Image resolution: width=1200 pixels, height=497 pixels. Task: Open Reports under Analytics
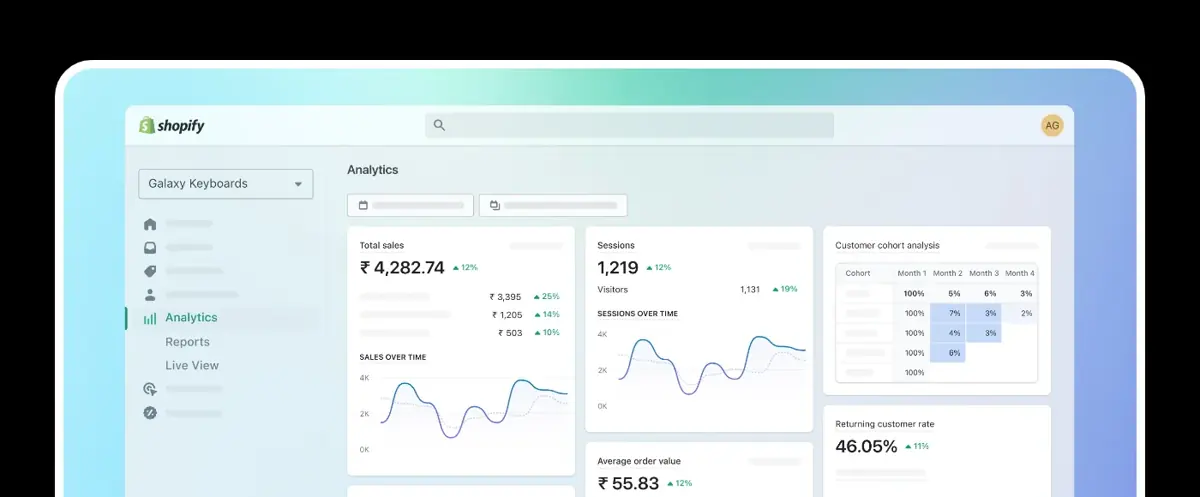click(x=187, y=342)
